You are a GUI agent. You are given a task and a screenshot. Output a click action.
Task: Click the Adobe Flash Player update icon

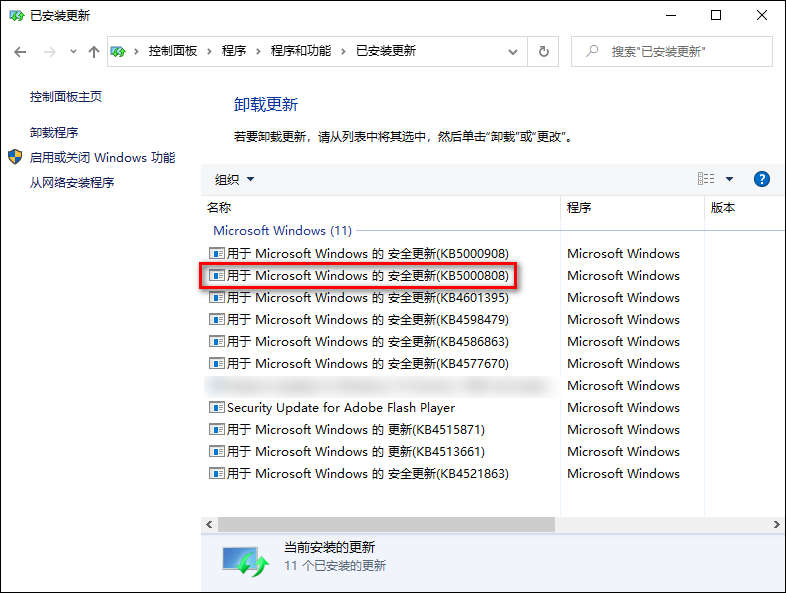click(217, 408)
